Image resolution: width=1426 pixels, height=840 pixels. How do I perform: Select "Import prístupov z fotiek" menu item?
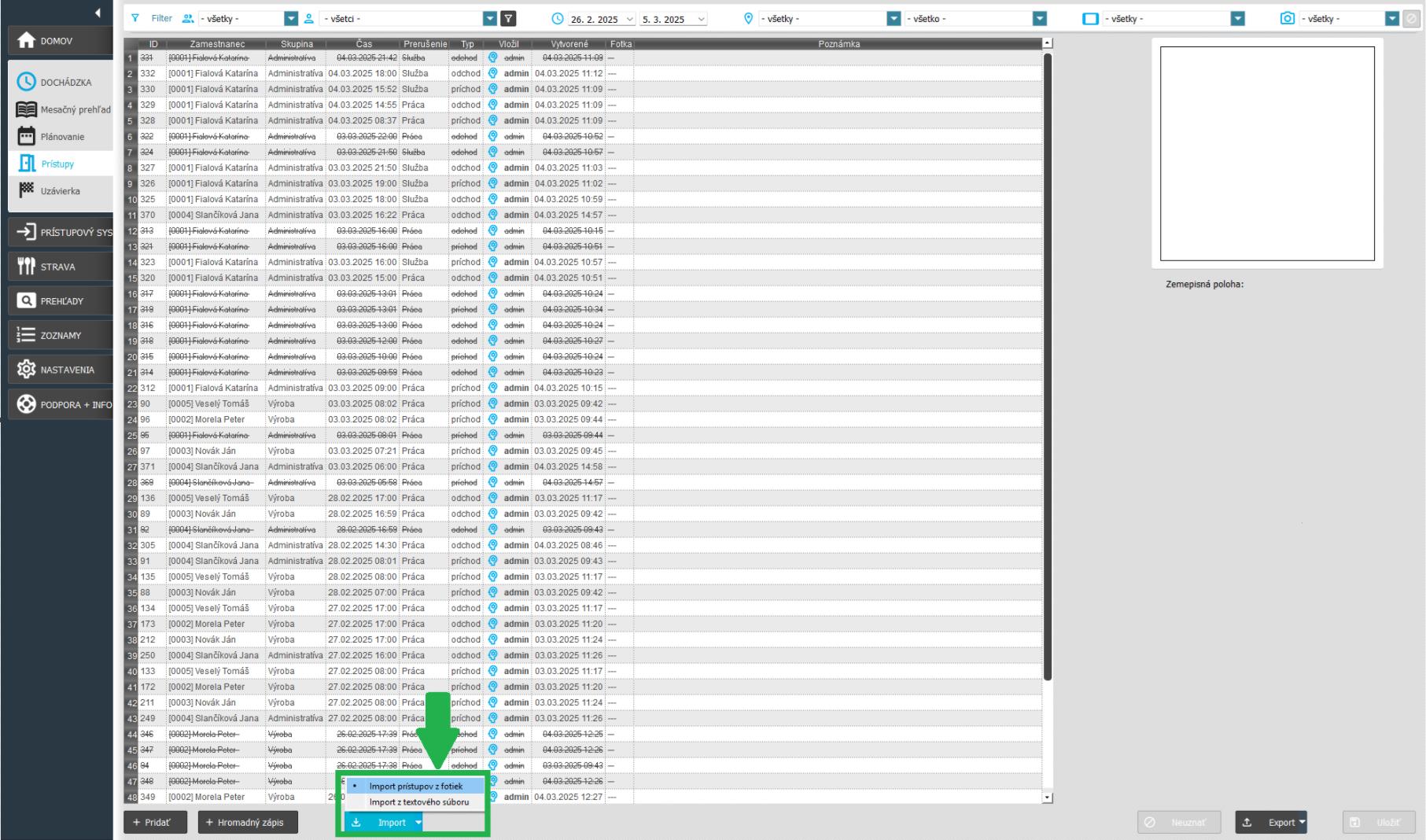pos(415,787)
